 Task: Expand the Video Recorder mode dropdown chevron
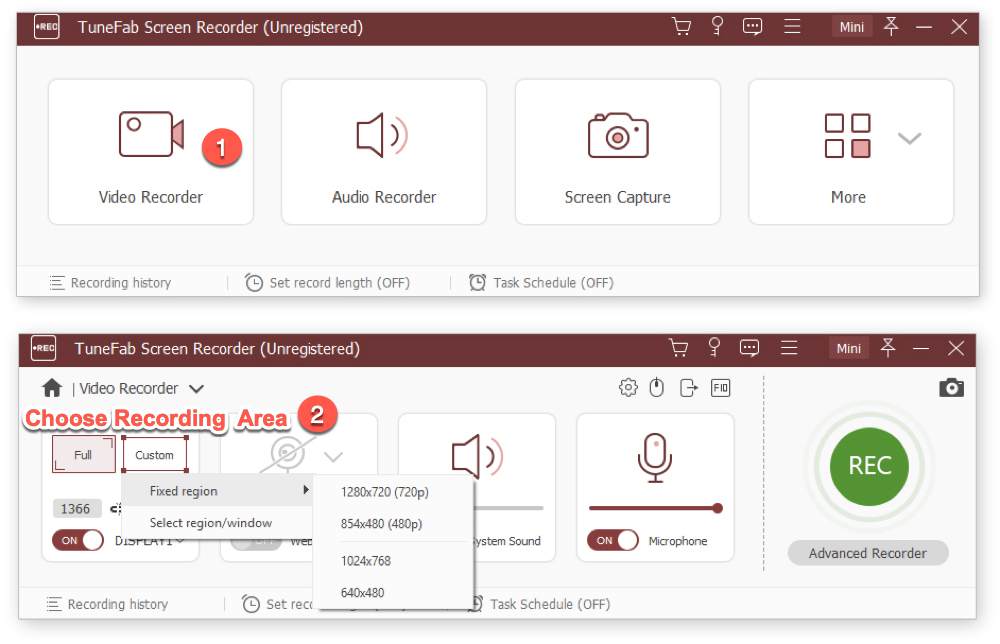click(197, 389)
